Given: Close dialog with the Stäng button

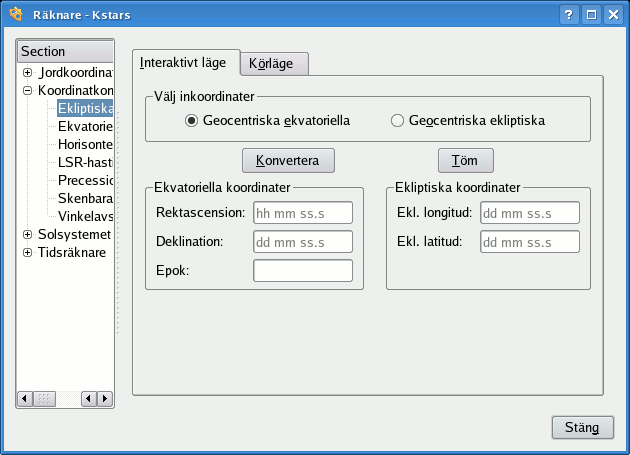Looking at the screenshot, I should 582,427.
